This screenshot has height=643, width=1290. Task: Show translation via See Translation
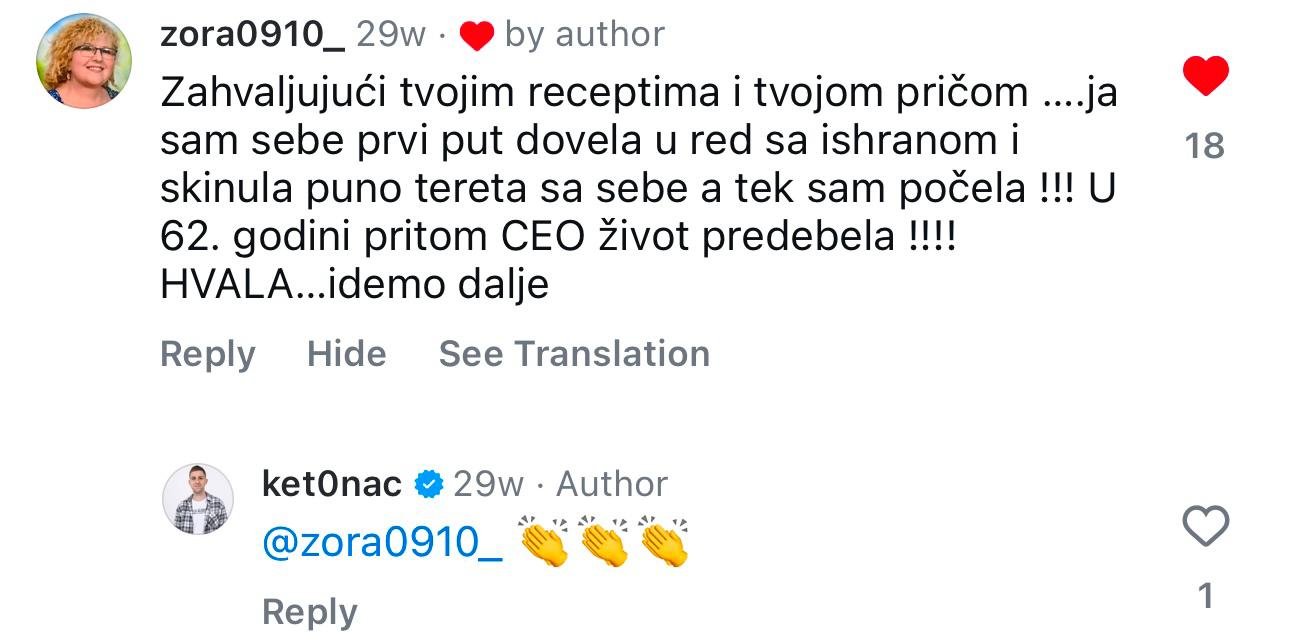click(574, 354)
